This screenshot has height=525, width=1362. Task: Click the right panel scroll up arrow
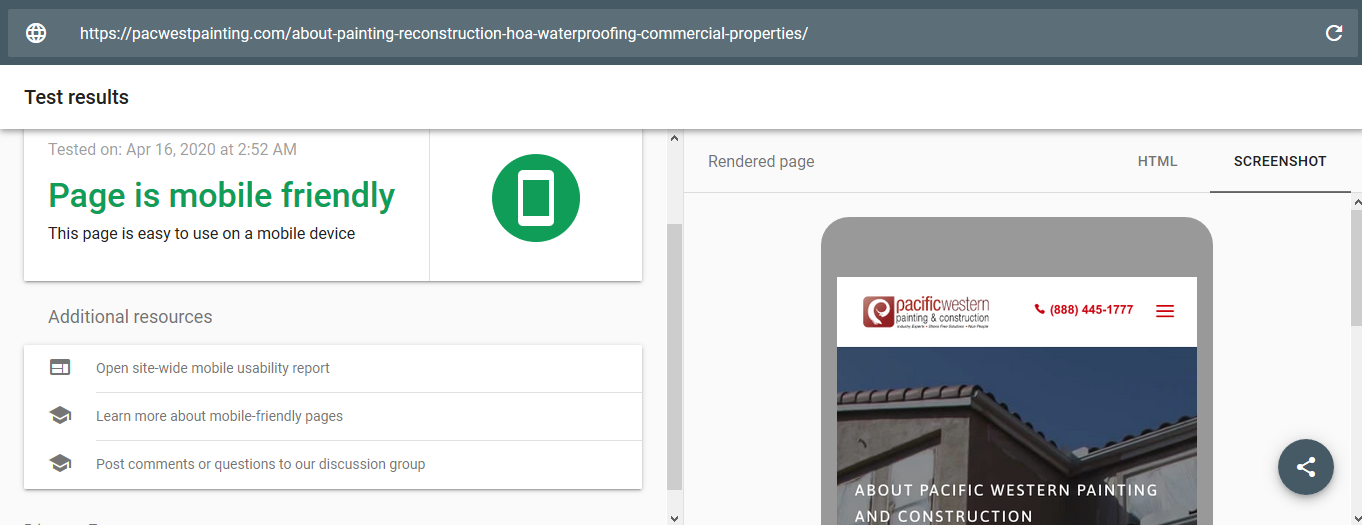pos(1356,204)
